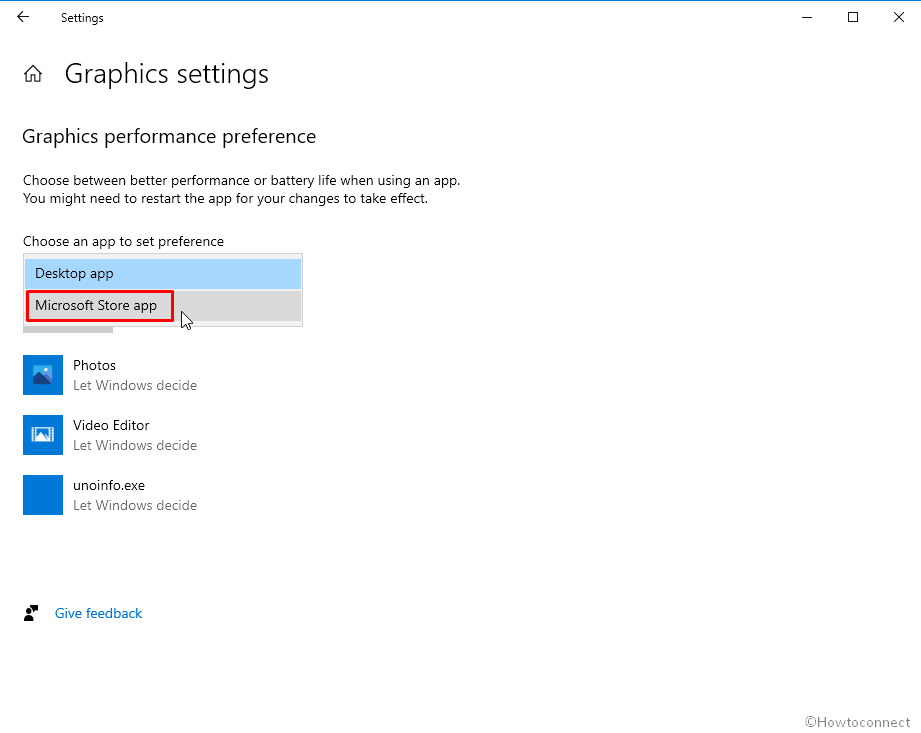This screenshot has height=733, width=921.
Task: Click the Video Editor app icon
Action: pos(43,435)
